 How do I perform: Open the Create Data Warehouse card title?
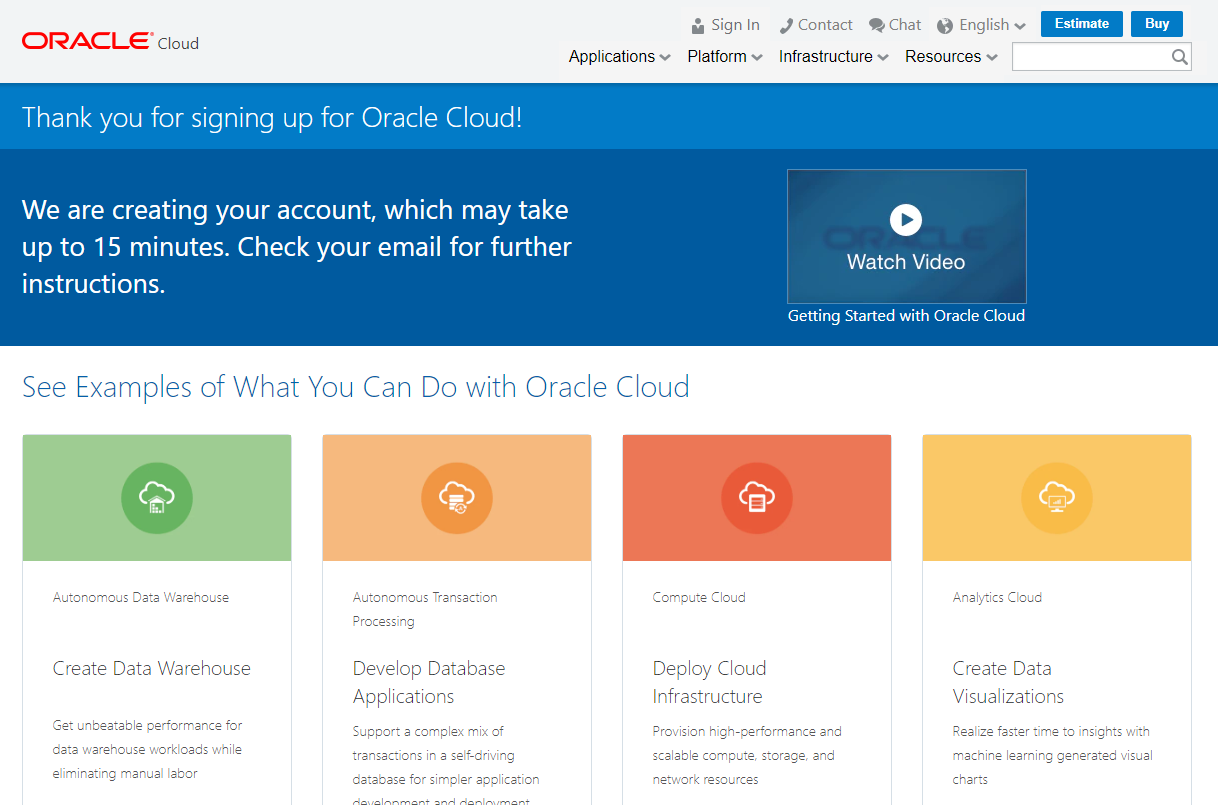tap(152, 669)
